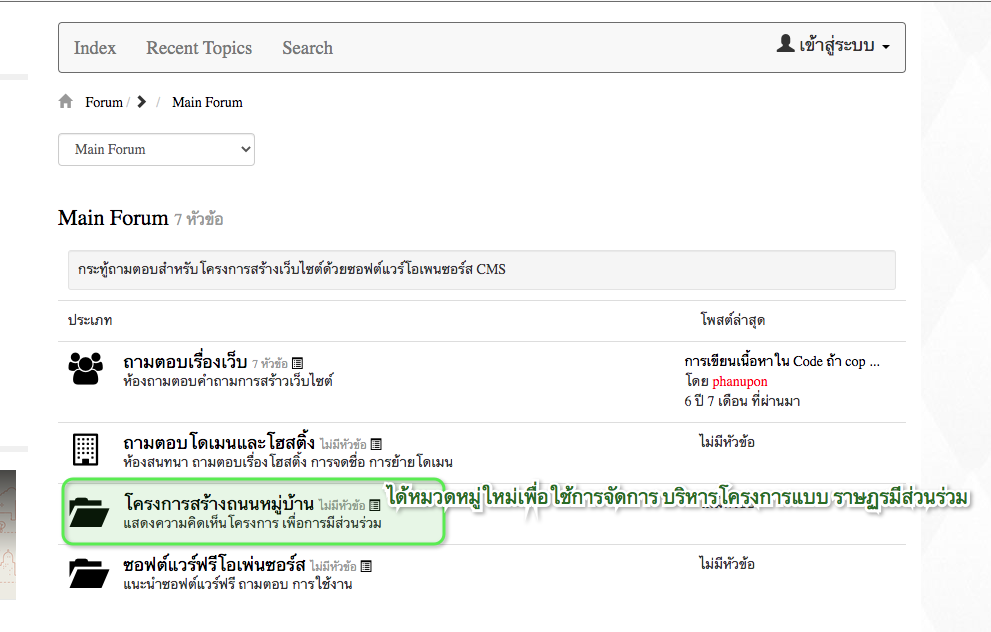Viewport: 991px width, 632px height.
Task: Open the ถามตอบ โดเมนและโฮสติ้ง category
Action: coord(218,442)
